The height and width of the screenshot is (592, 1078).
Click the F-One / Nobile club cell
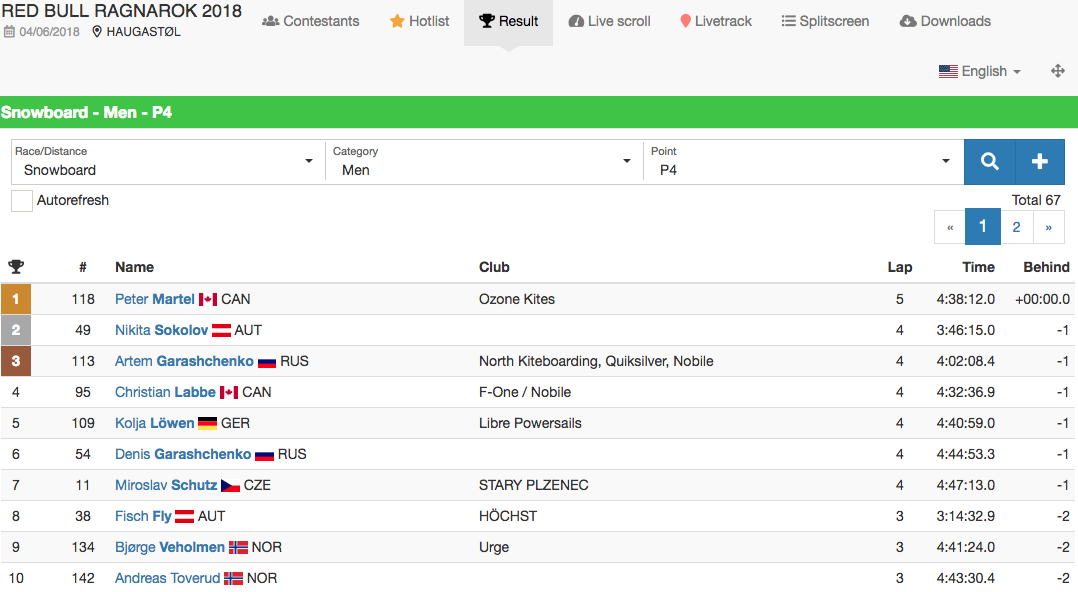click(x=525, y=392)
